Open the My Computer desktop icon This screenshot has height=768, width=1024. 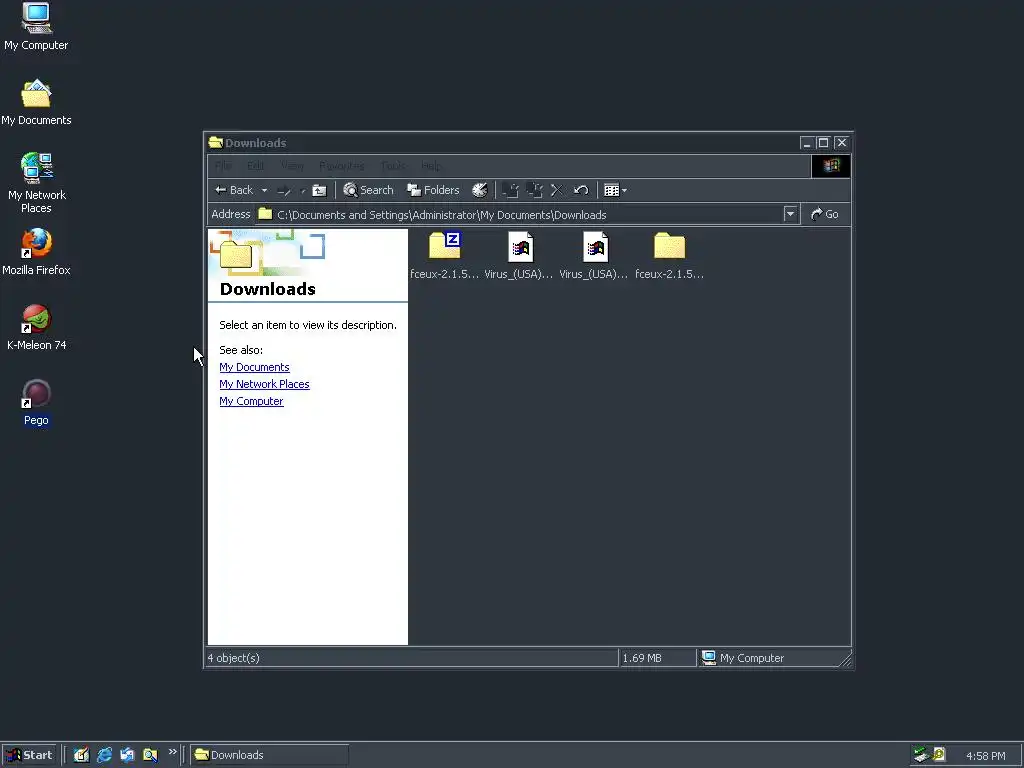click(x=36, y=27)
